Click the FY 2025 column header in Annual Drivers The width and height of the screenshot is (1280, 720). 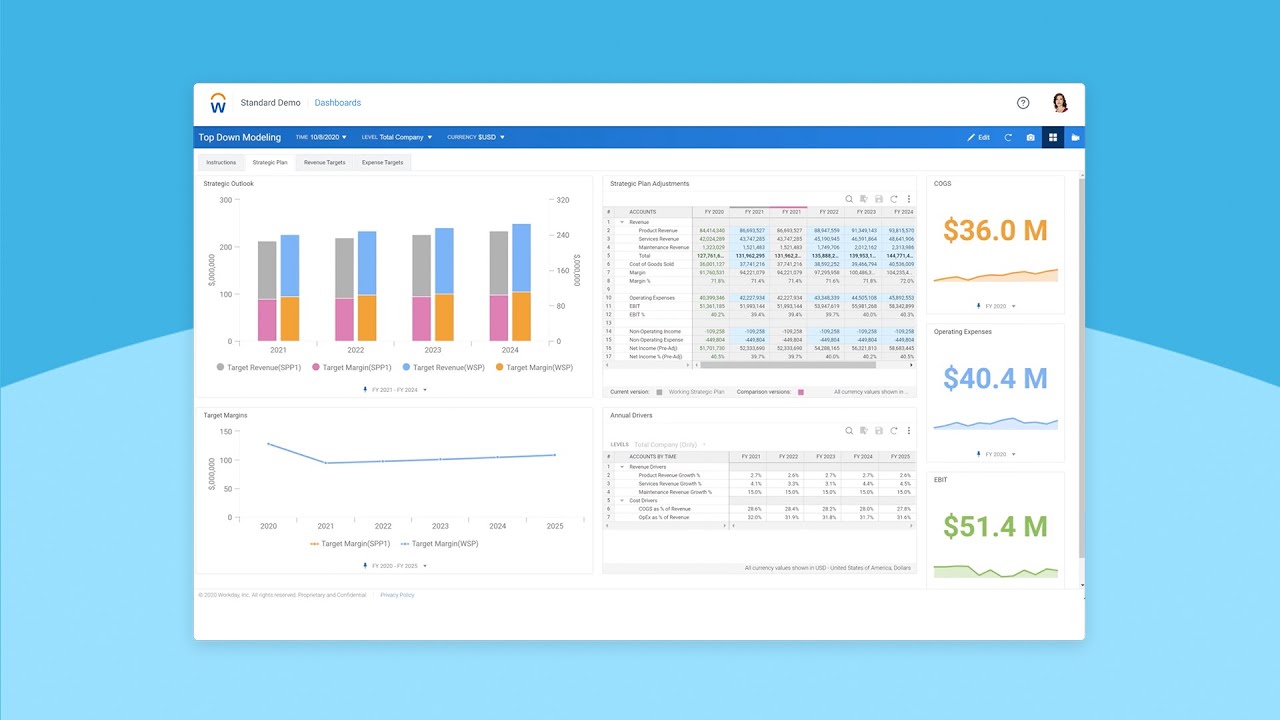(897, 456)
